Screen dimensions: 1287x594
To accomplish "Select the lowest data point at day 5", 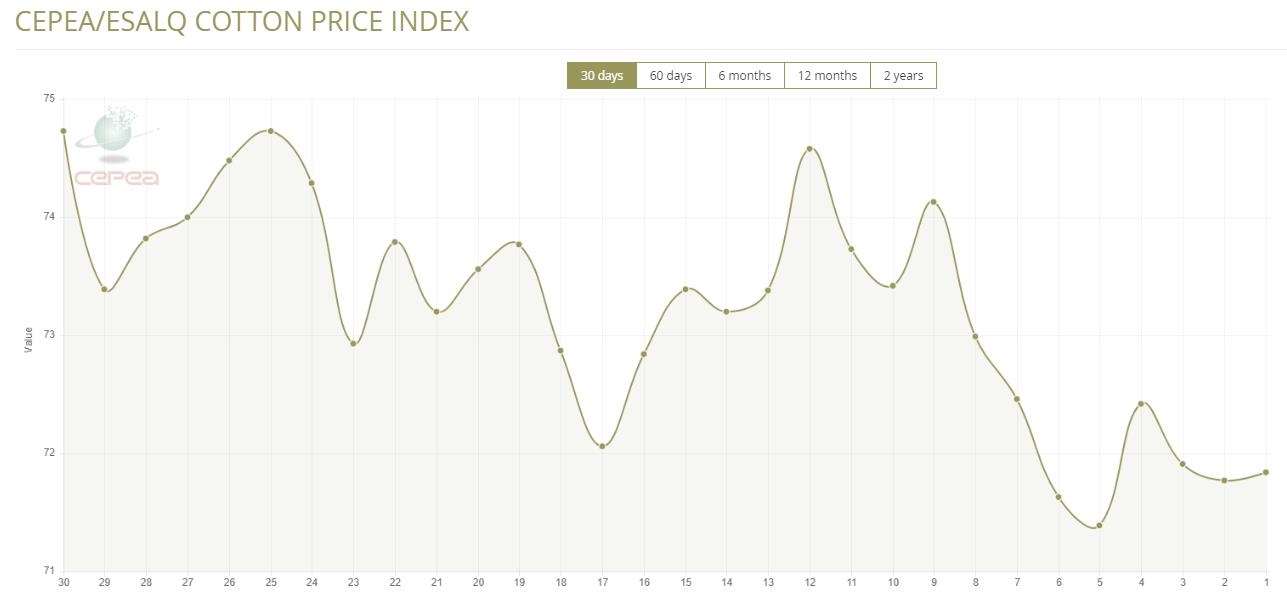I will (x=1099, y=526).
